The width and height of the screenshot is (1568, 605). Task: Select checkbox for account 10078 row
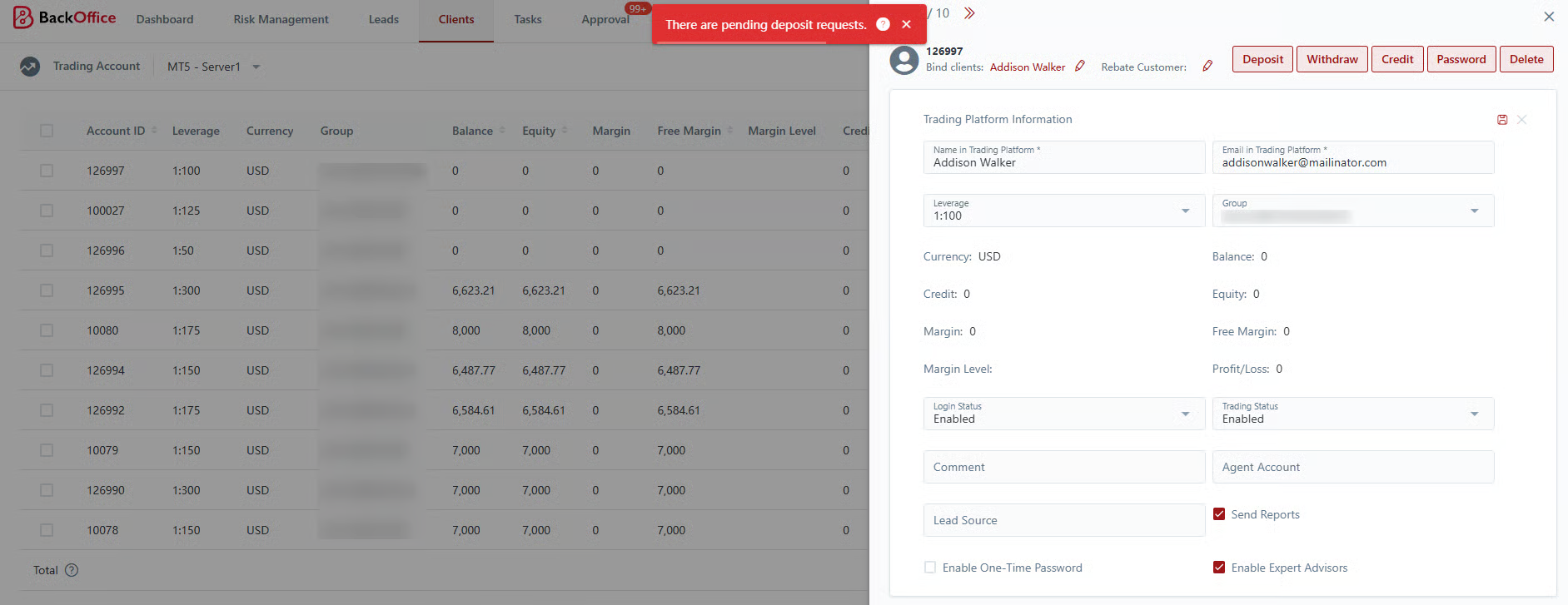click(47, 530)
